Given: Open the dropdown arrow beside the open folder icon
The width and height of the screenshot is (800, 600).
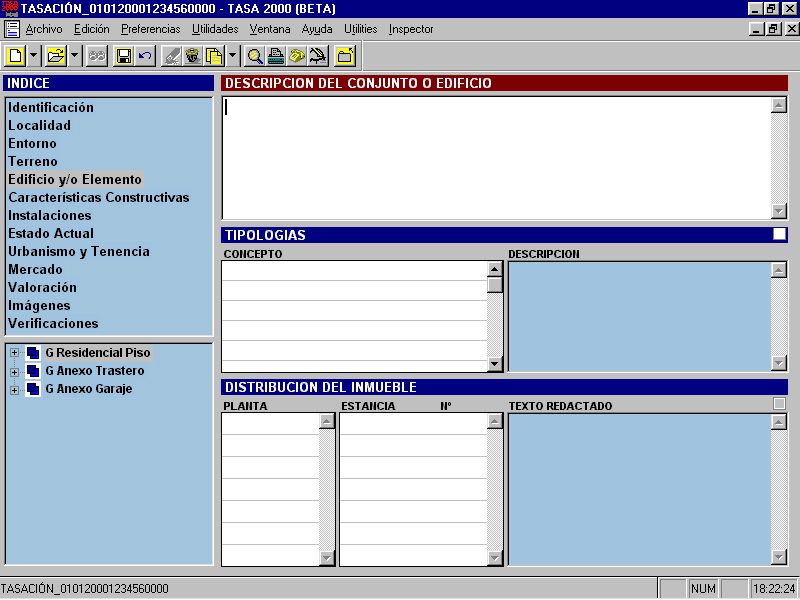Looking at the screenshot, I should click(74, 56).
